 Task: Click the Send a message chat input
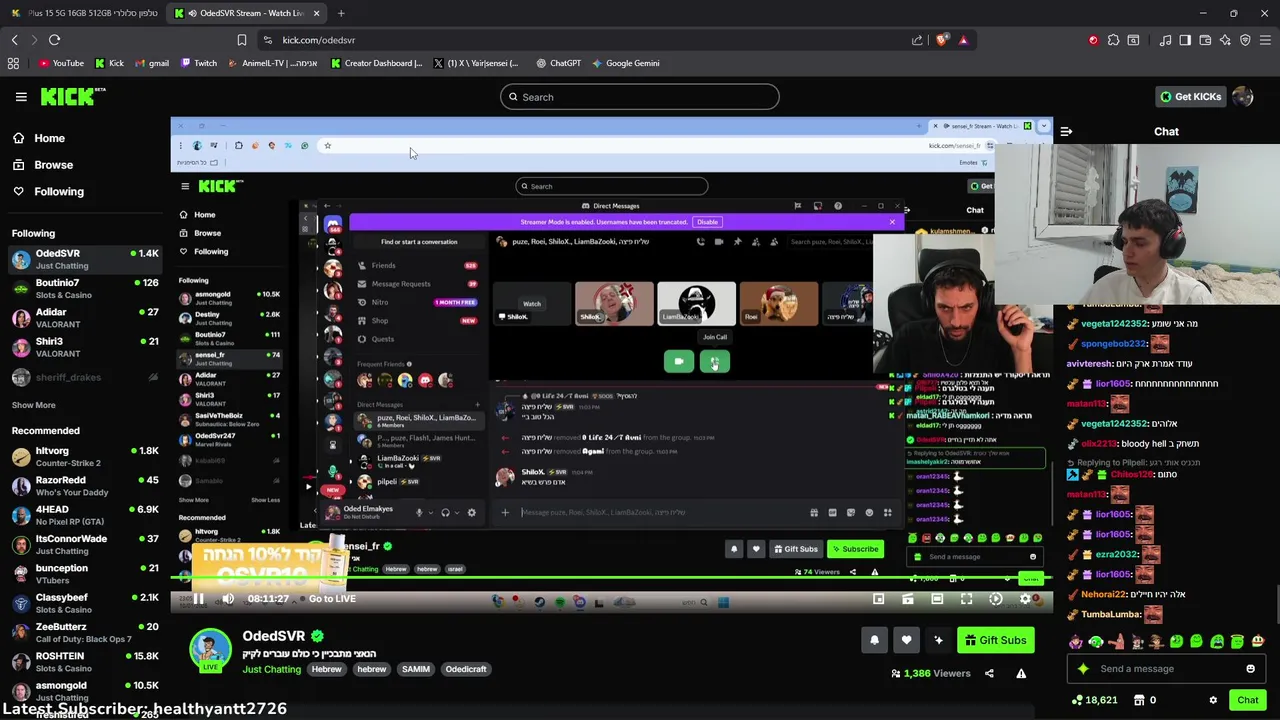(1165, 669)
